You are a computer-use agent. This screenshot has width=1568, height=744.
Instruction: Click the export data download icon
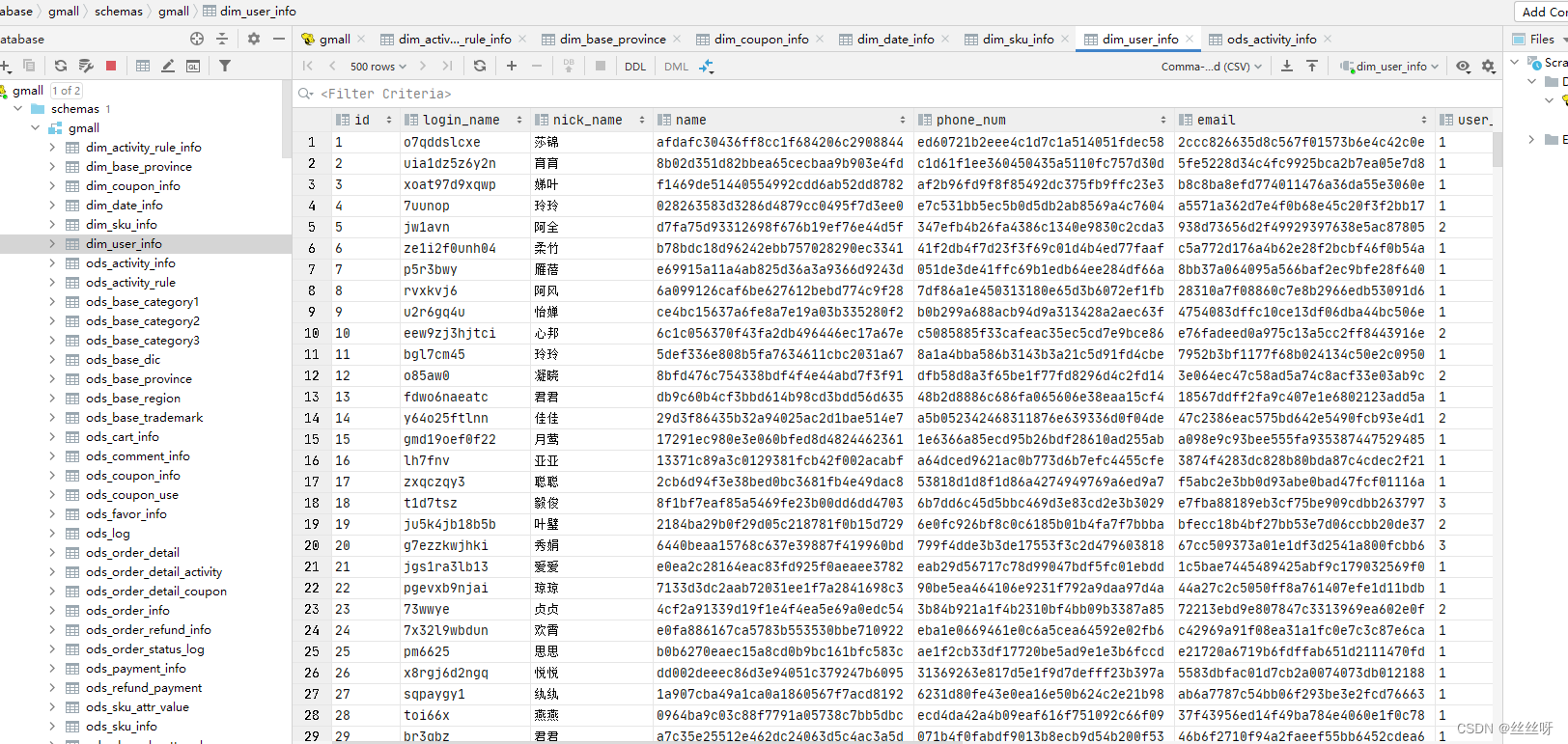pos(1287,66)
